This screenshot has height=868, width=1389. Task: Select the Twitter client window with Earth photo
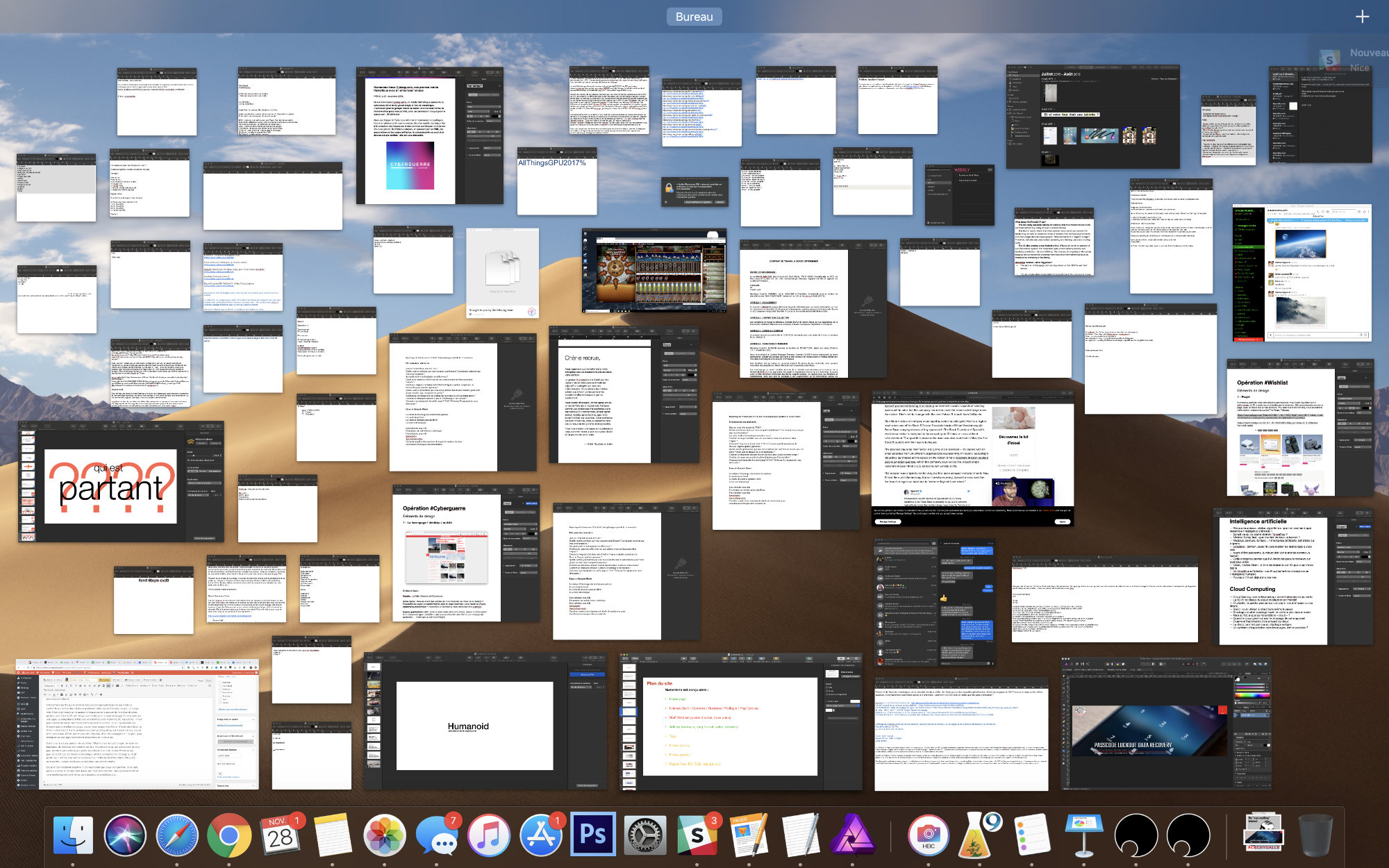pyautogui.click(x=1302, y=273)
